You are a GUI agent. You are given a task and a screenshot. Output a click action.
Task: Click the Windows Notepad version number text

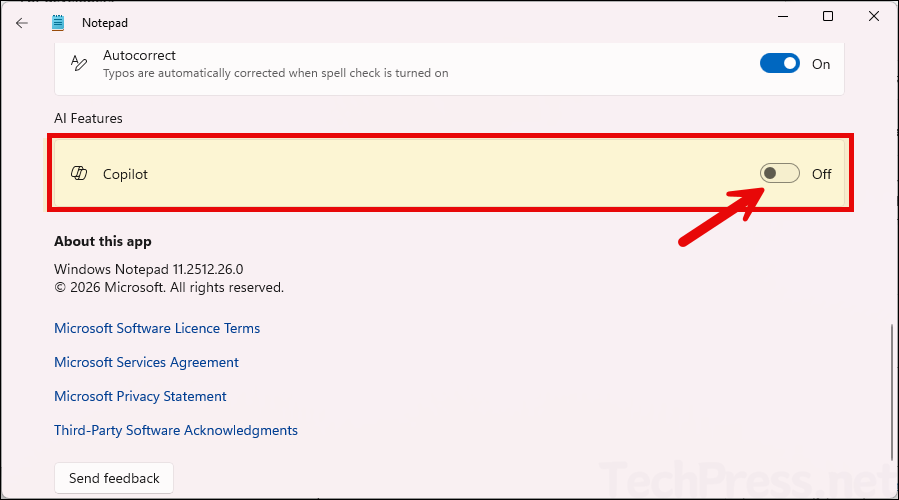click(x=149, y=269)
